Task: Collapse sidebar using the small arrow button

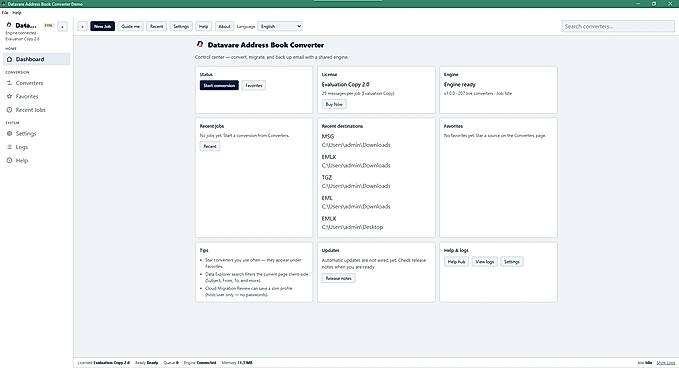Action: pyautogui.click(x=62, y=26)
